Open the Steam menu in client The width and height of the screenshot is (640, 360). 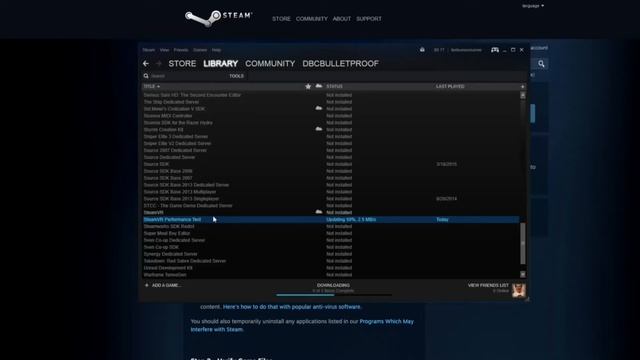point(149,50)
